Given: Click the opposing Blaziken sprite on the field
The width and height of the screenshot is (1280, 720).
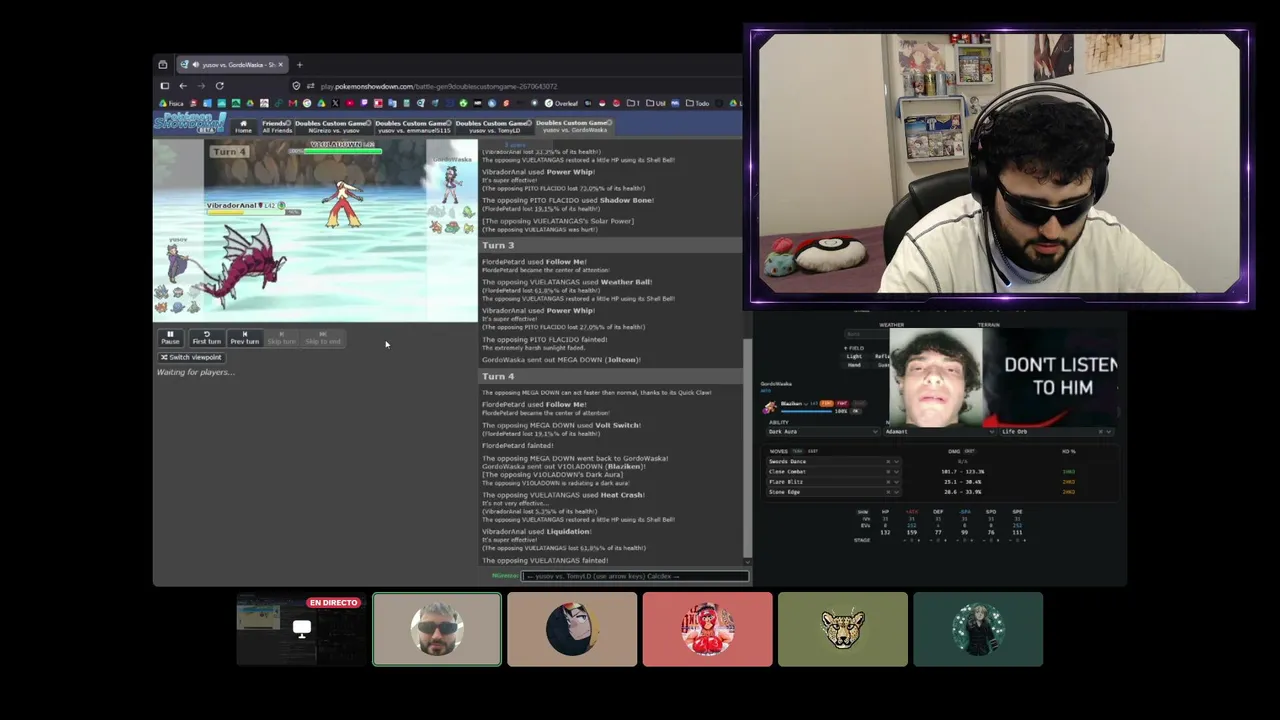Looking at the screenshot, I should [x=342, y=203].
